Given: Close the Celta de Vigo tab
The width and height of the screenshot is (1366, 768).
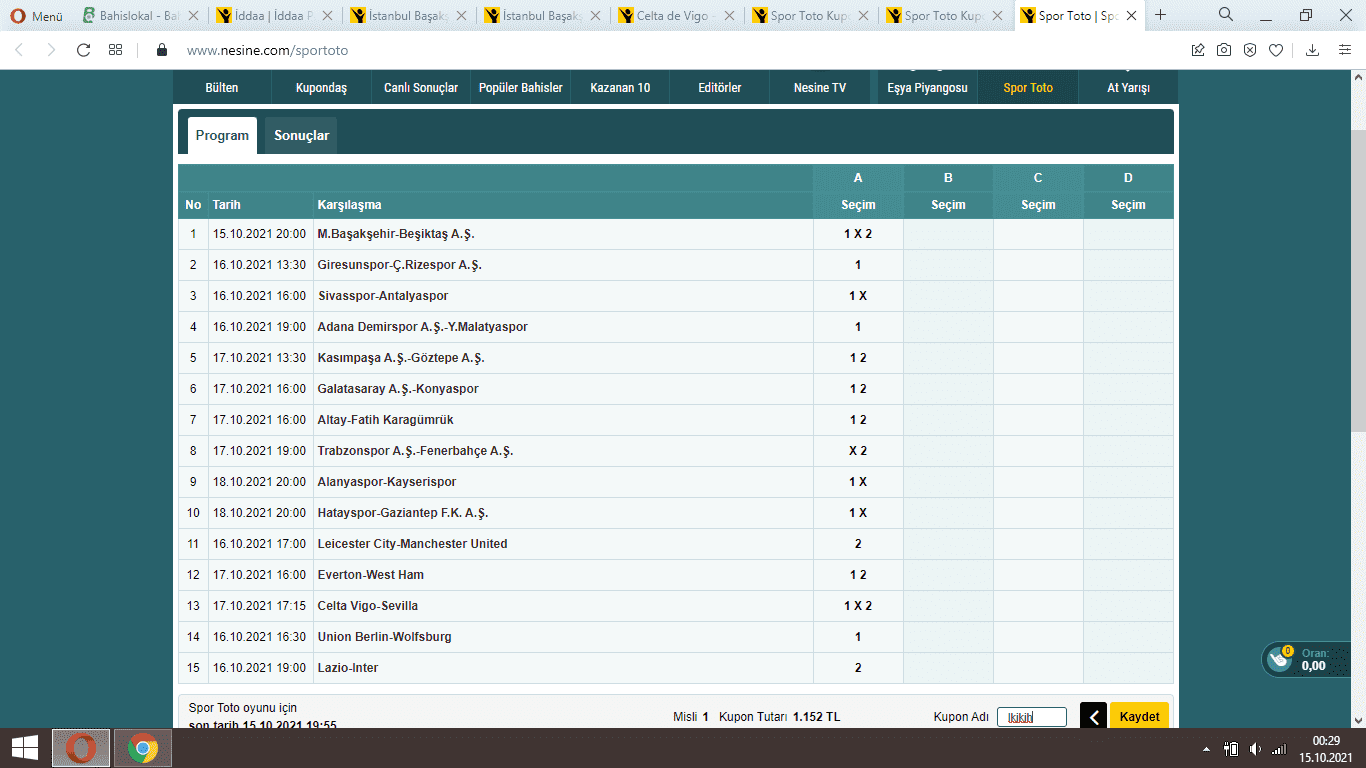Looking at the screenshot, I should [729, 16].
